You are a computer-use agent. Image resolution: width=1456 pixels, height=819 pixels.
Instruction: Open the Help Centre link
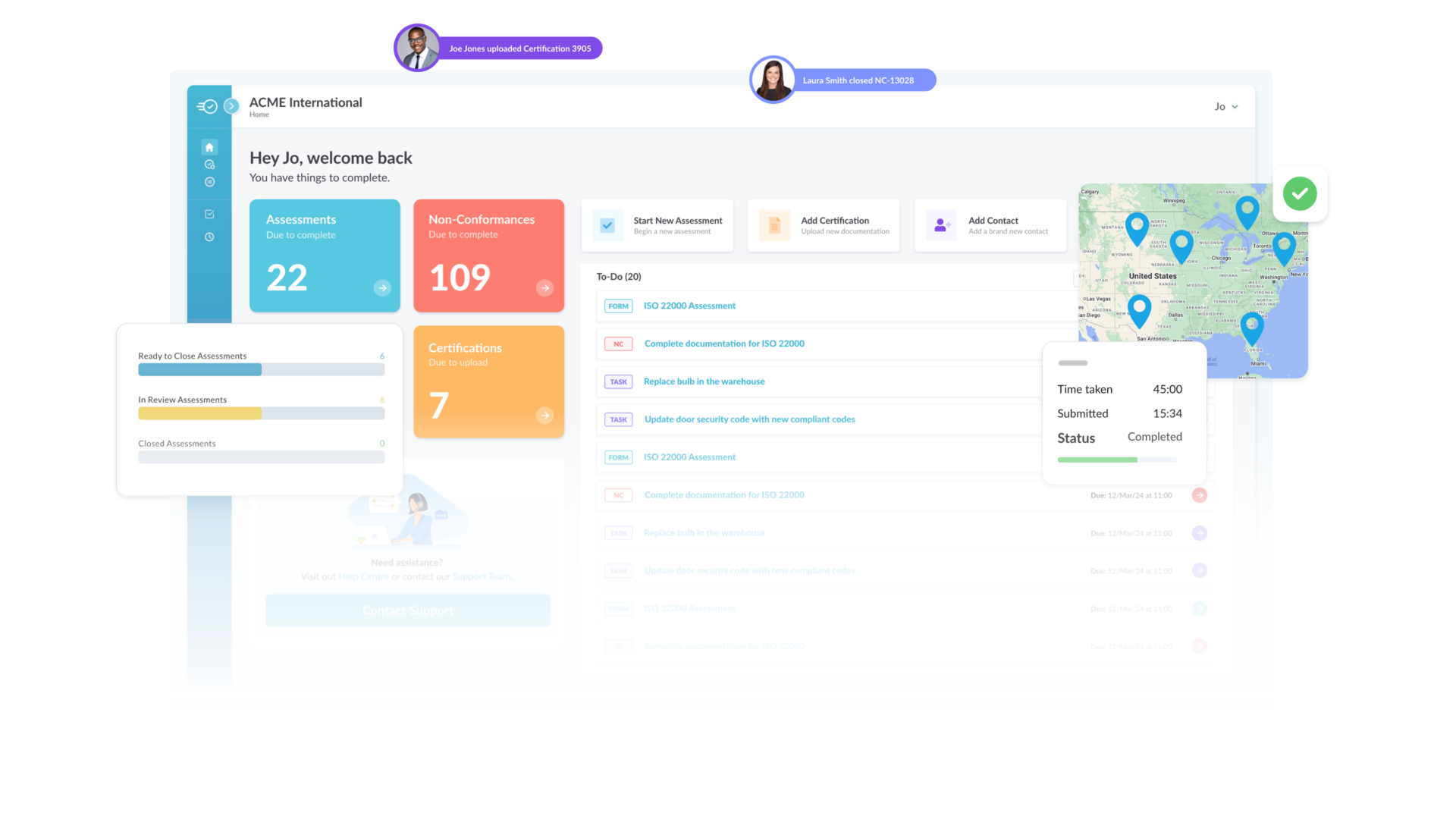click(x=363, y=576)
